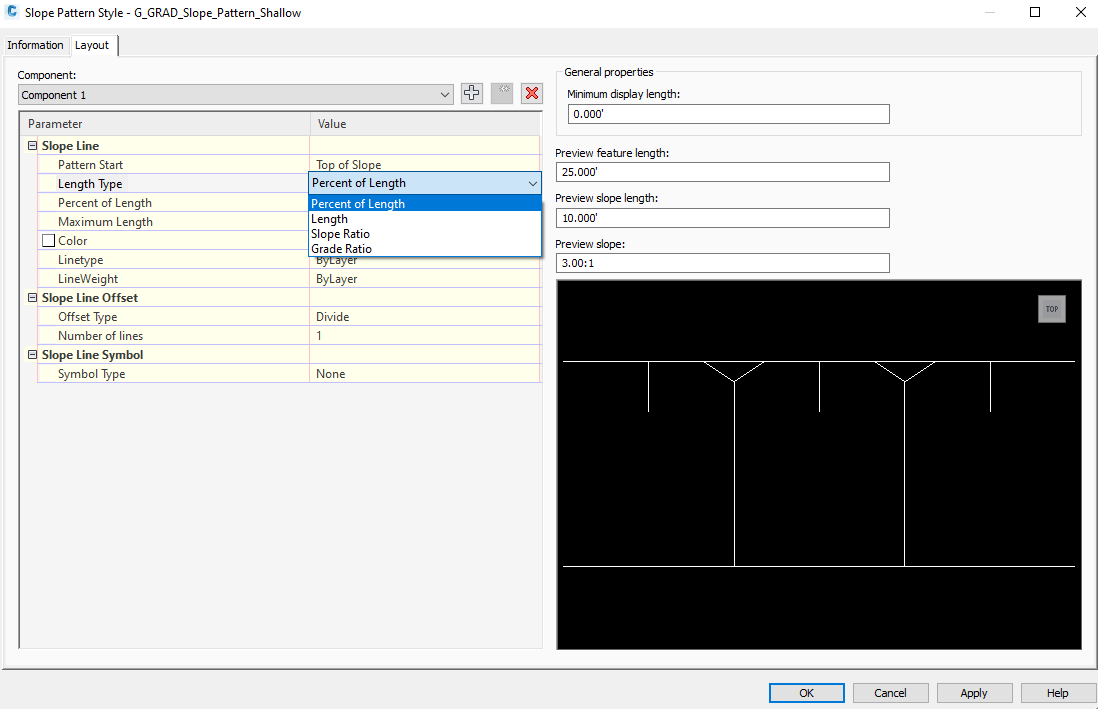
Task: Collapse the Slope Line Offset section
Action: [33, 297]
